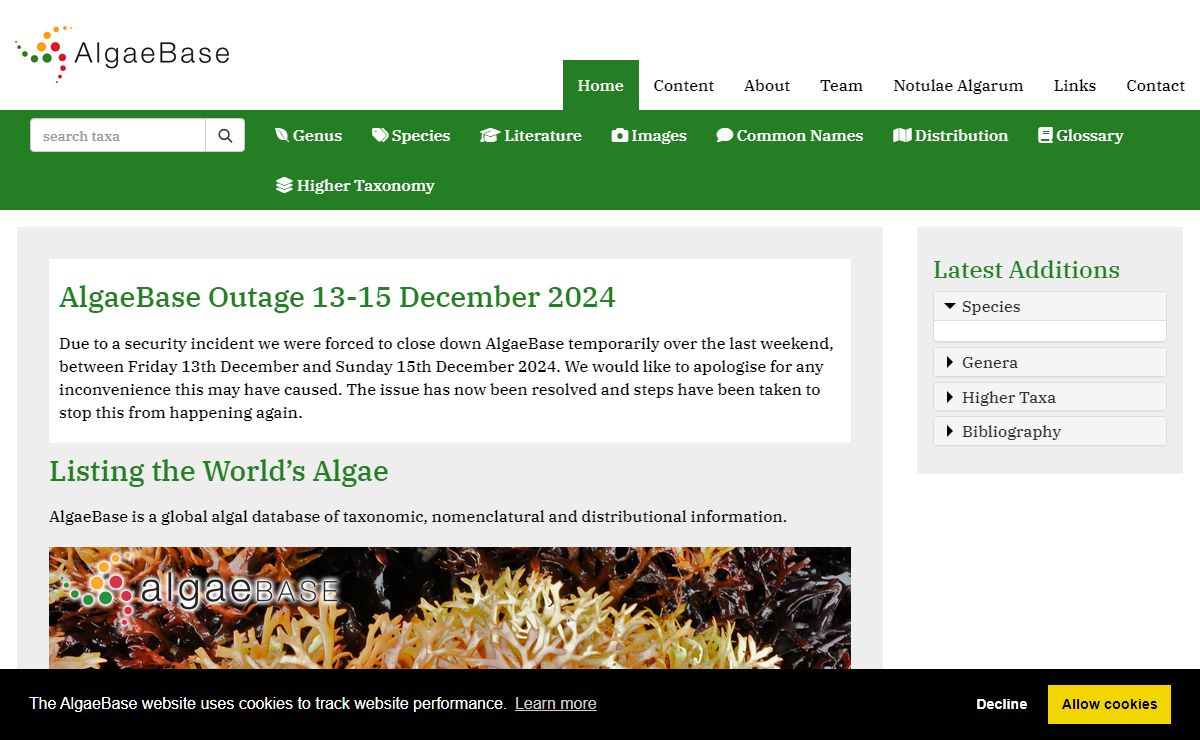Click the book icon beside Glossary
The image size is (1200, 740).
pos(1046,135)
